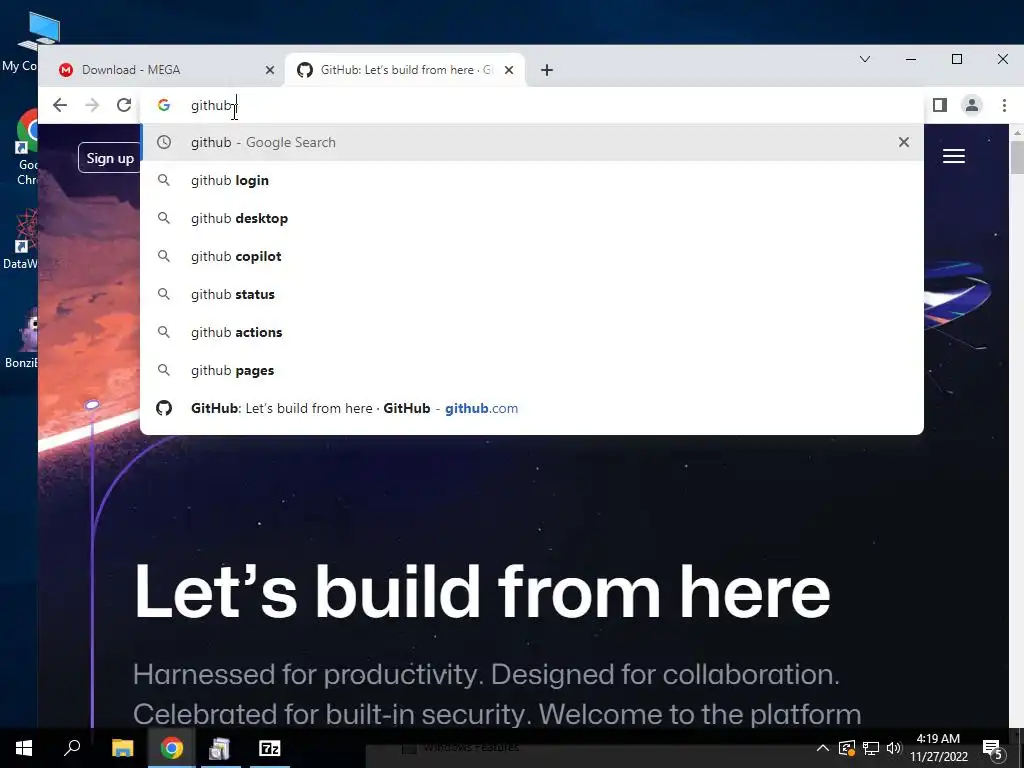Select the 'github actions' suggestion

[532, 332]
